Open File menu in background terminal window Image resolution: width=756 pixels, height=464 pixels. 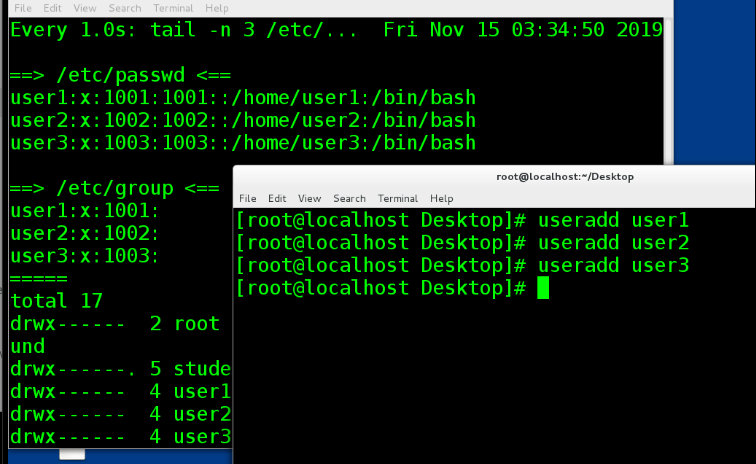coord(23,8)
